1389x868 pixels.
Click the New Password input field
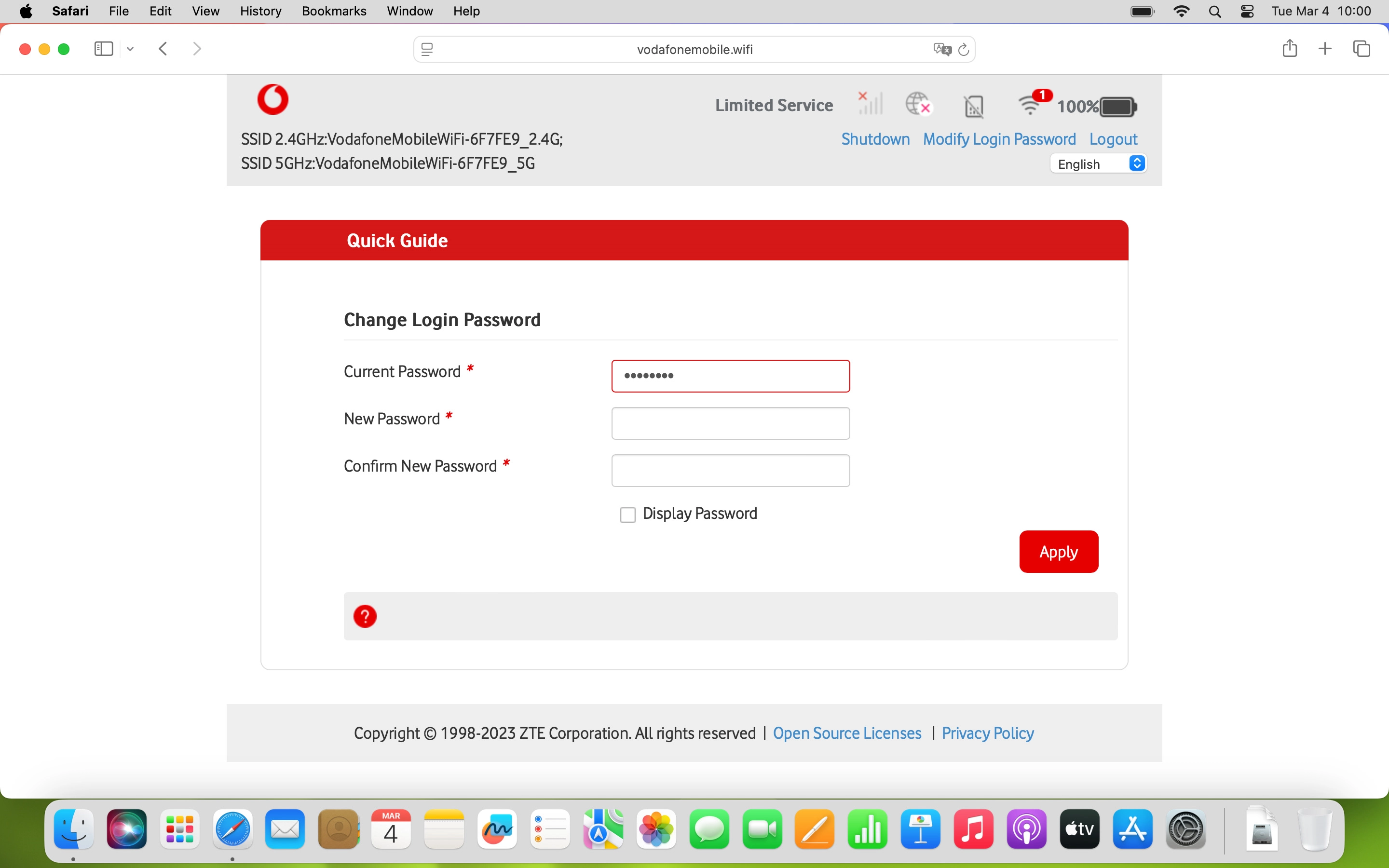pos(730,423)
